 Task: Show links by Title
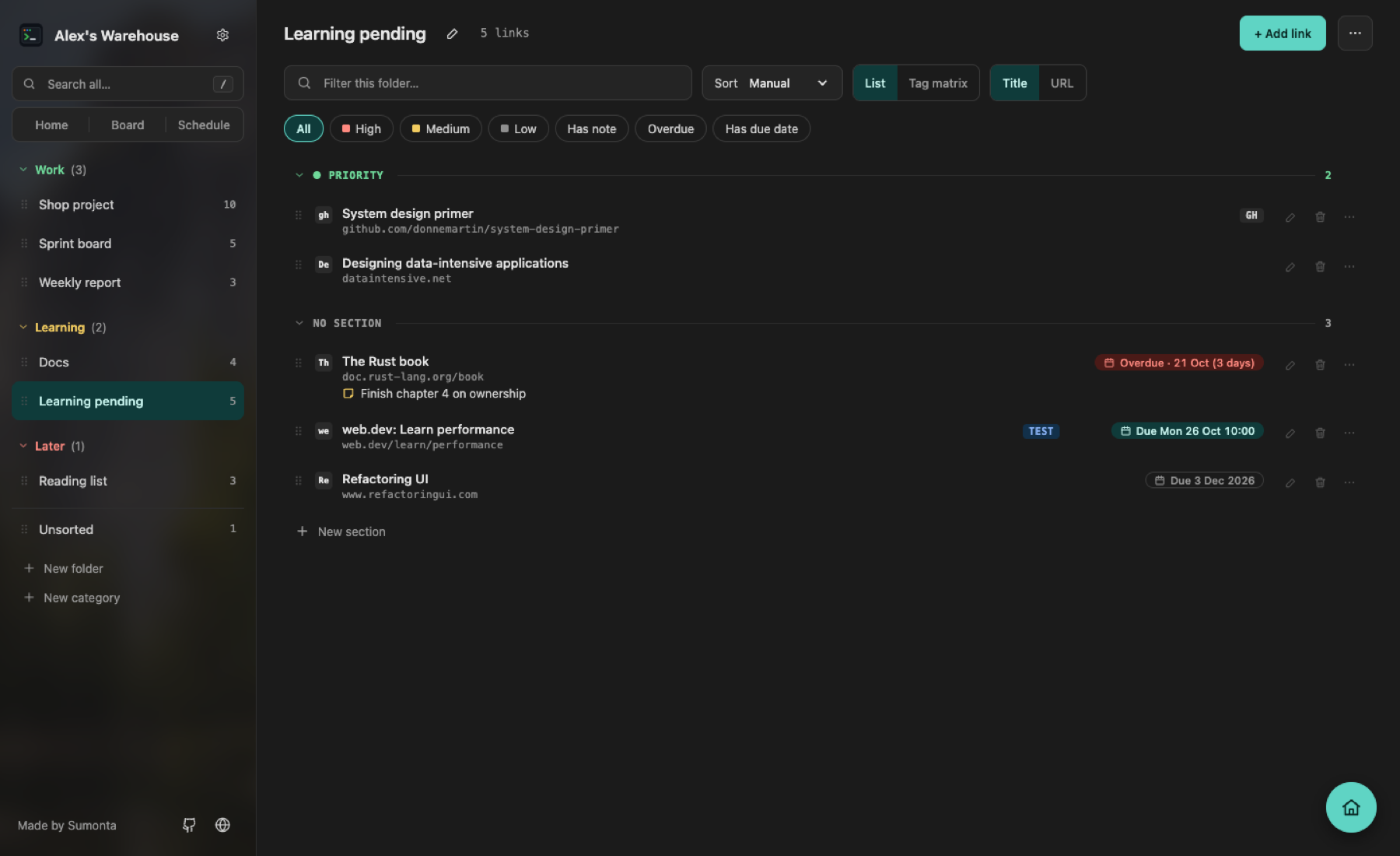click(1014, 83)
